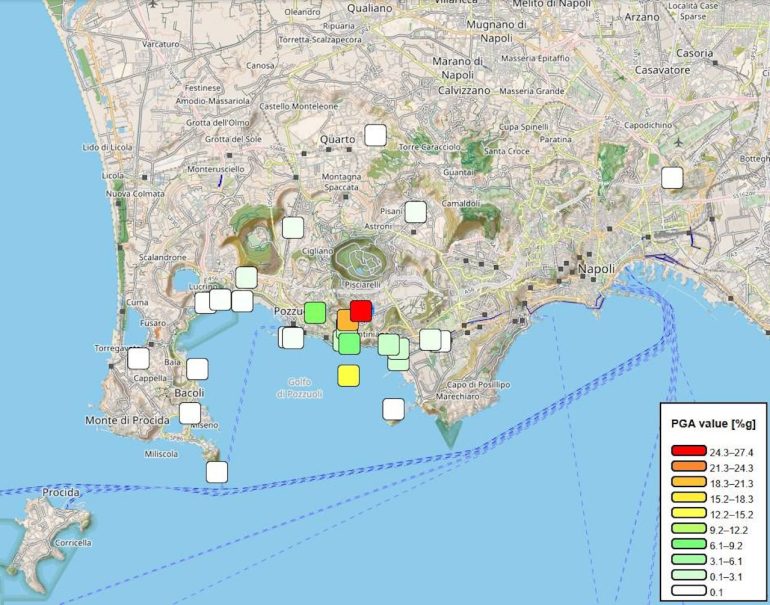Select the orange 21.3–24.3 legend swatch
The width and height of the screenshot is (770, 605).
688,468
